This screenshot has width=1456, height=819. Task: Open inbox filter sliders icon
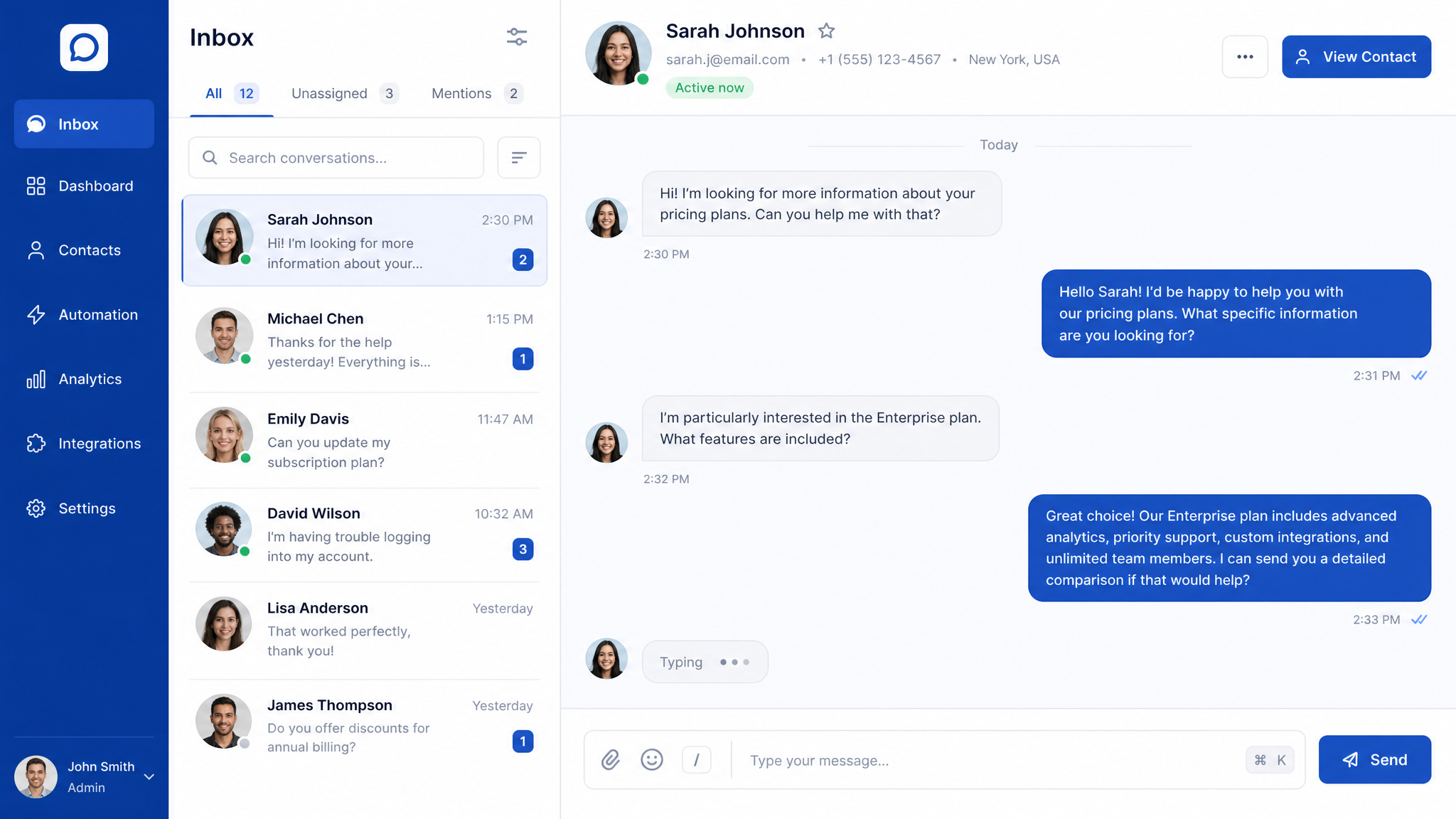[517, 37]
